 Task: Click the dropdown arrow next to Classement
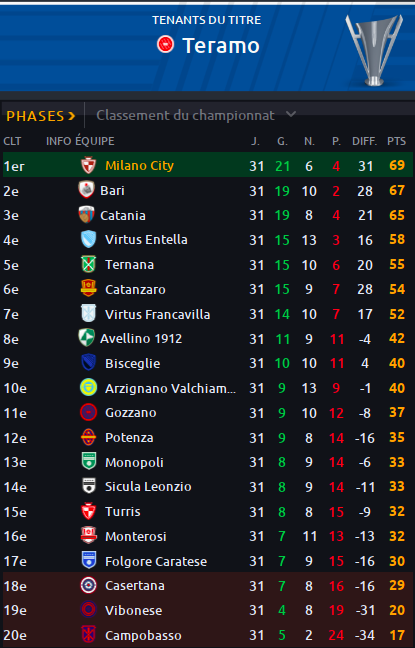(x=291, y=114)
